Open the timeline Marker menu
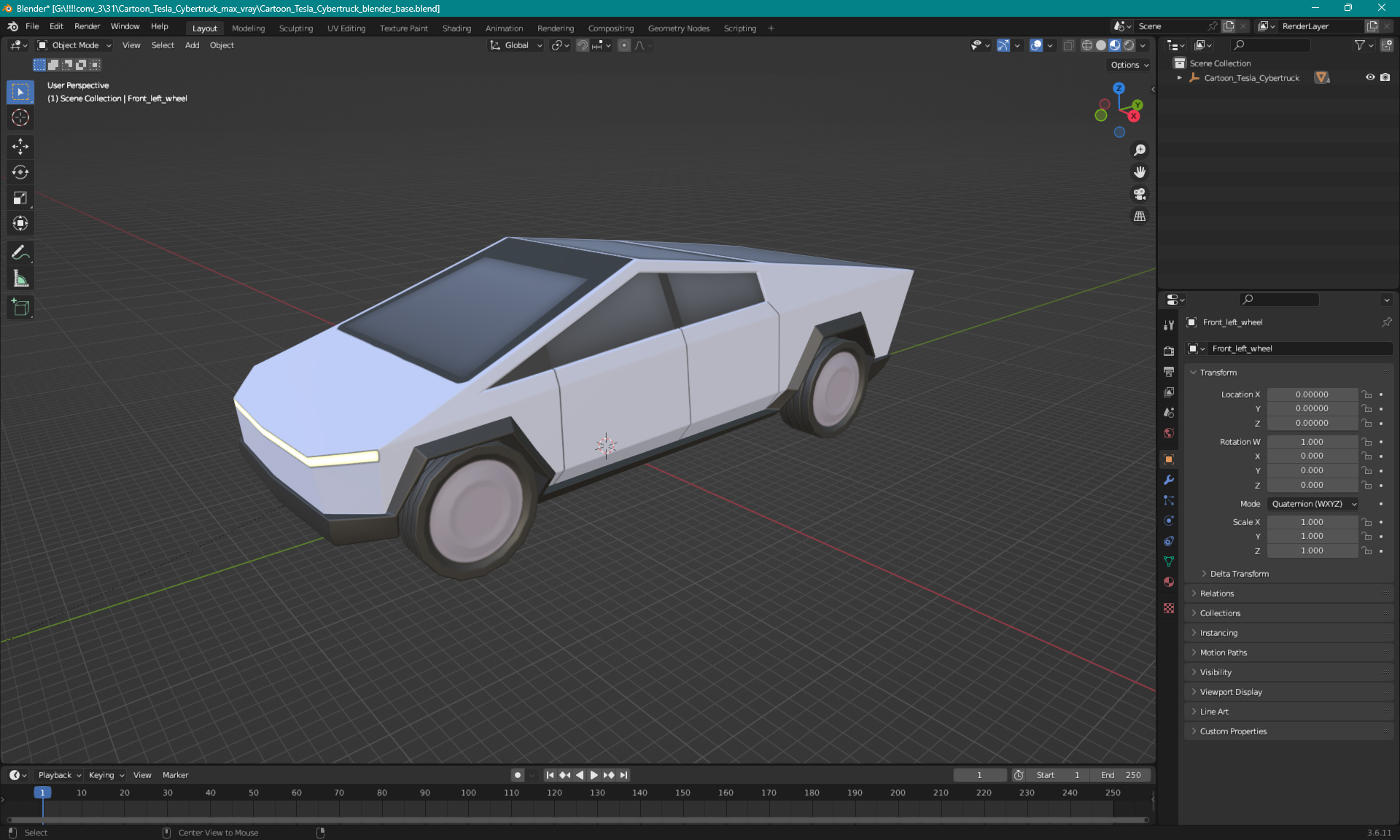Viewport: 1400px width, 840px height. (175, 775)
